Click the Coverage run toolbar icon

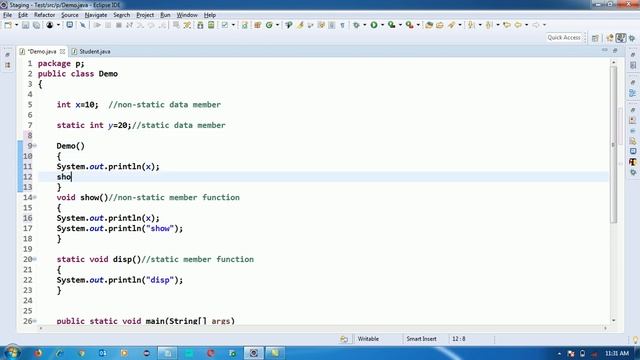pyautogui.click(x=391, y=25)
